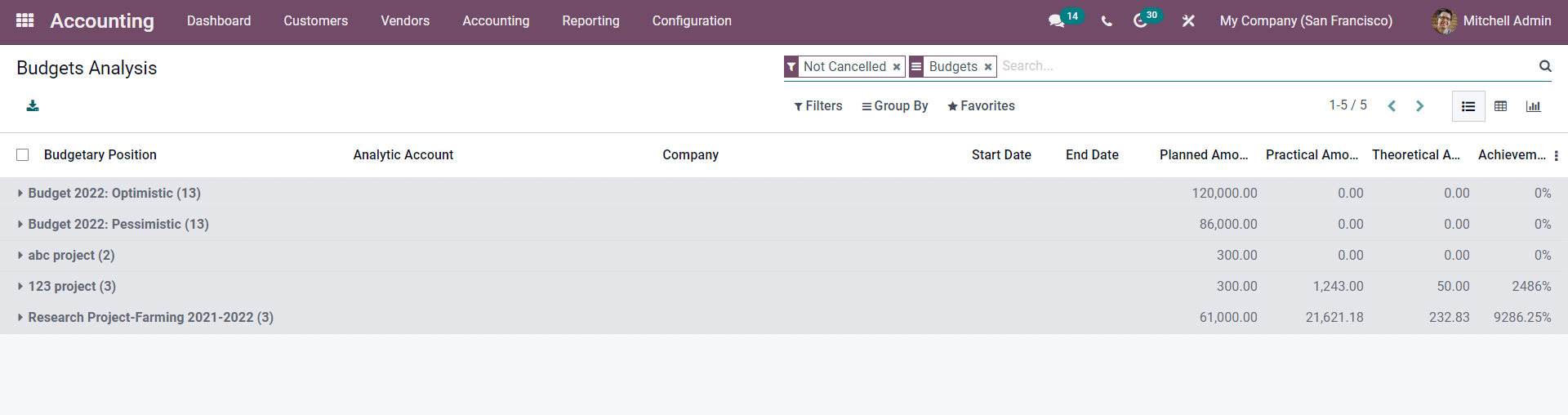
Task: Toggle the select-all rows checkbox
Action: coord(23,155)
